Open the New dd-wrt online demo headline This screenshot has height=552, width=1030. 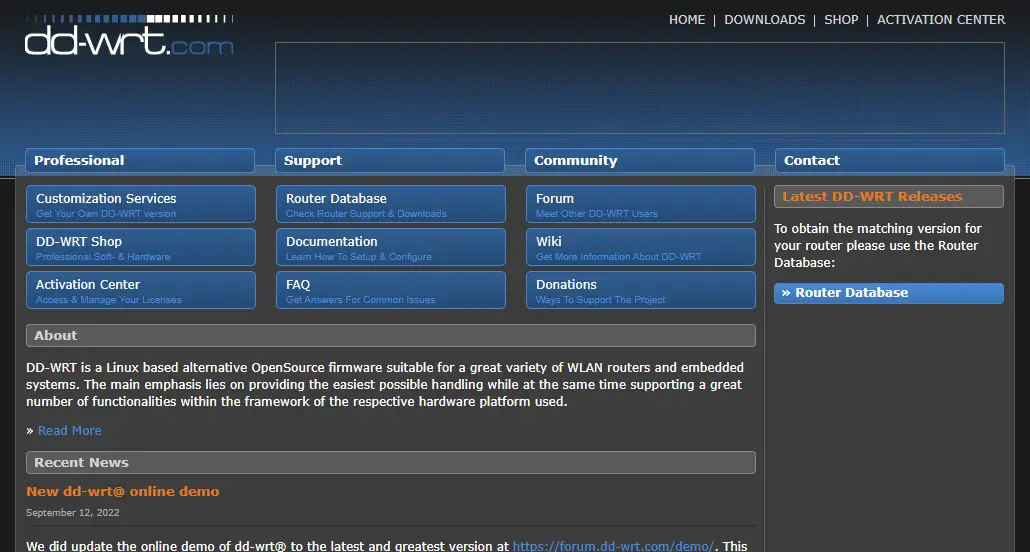click(123, 492)
